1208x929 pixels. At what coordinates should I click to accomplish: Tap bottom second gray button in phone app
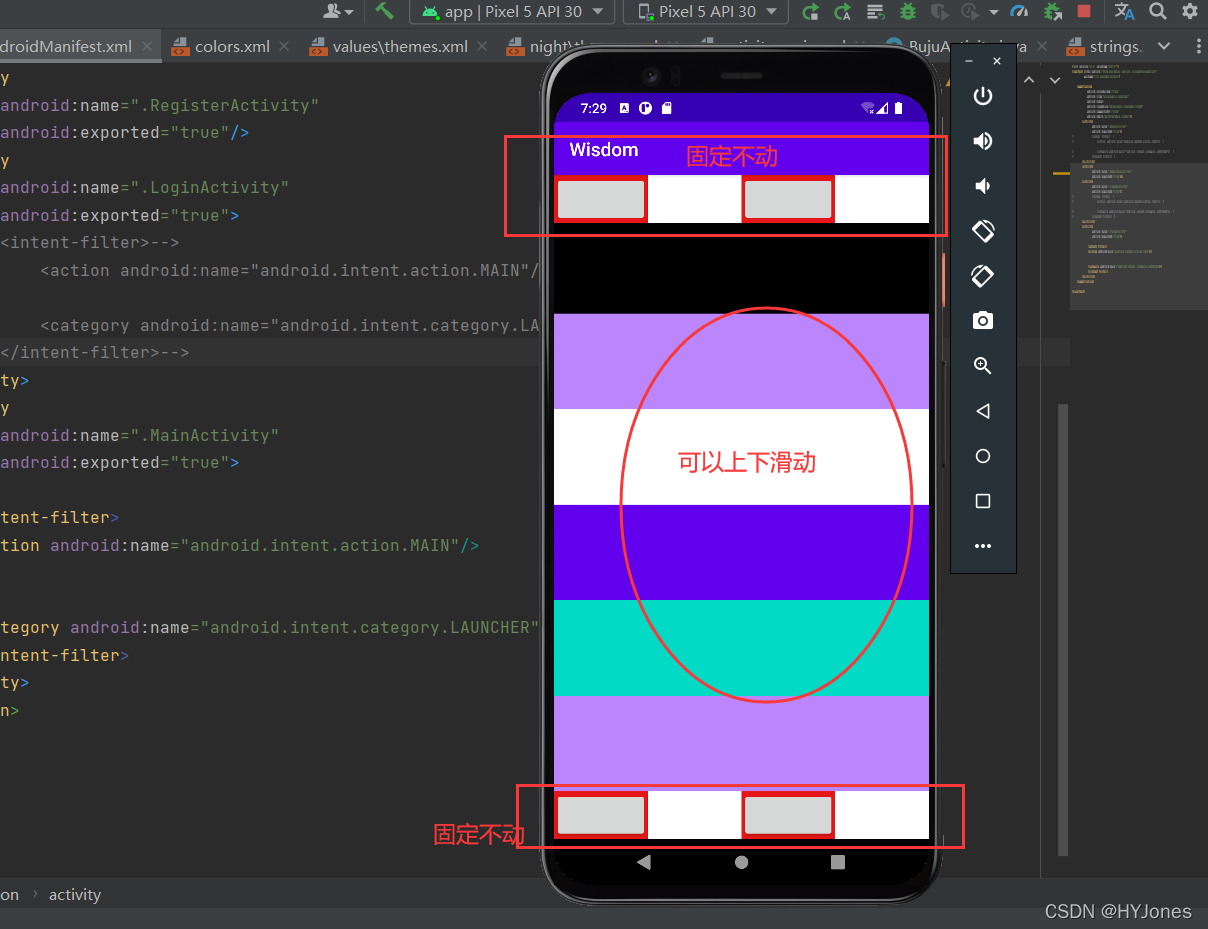pyautogui.click(x=788, y=815)
